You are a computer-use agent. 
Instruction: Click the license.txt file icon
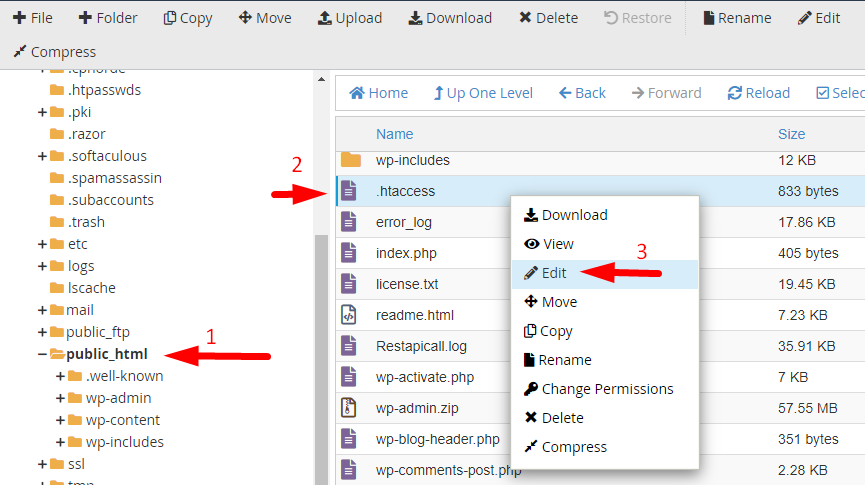click(349, 284)
